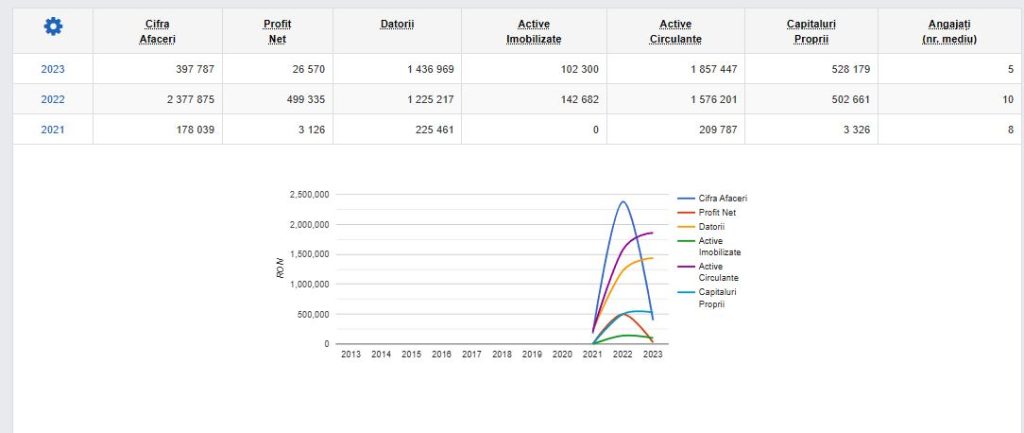Click the 209 787 current assets cell
This screenshot has height=433, width=1024.
click(675, 129)
